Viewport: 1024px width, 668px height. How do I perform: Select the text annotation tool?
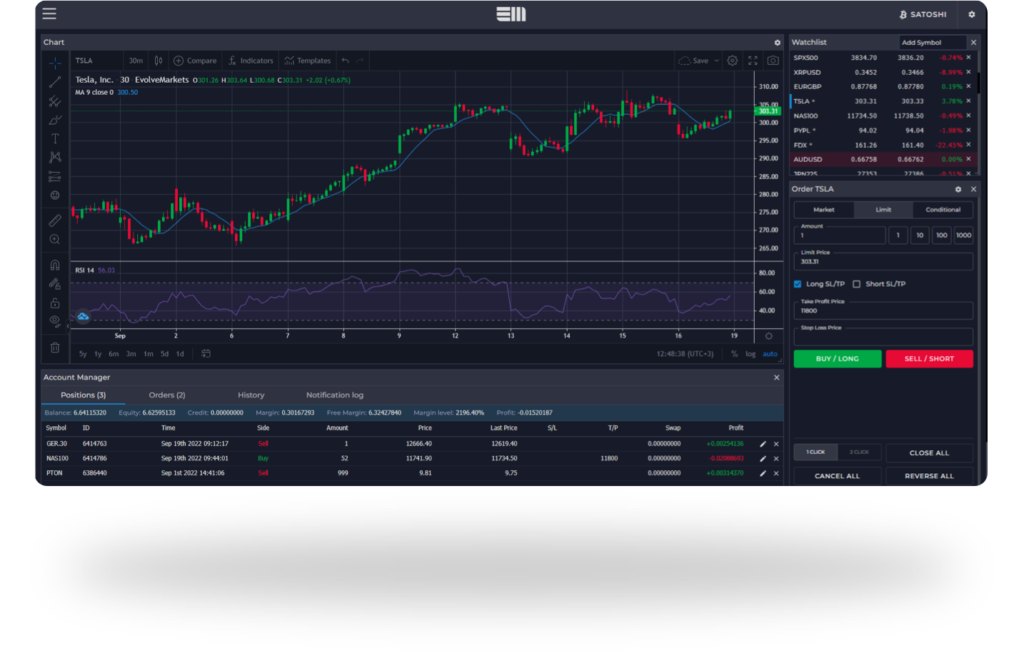coord(55,138)
